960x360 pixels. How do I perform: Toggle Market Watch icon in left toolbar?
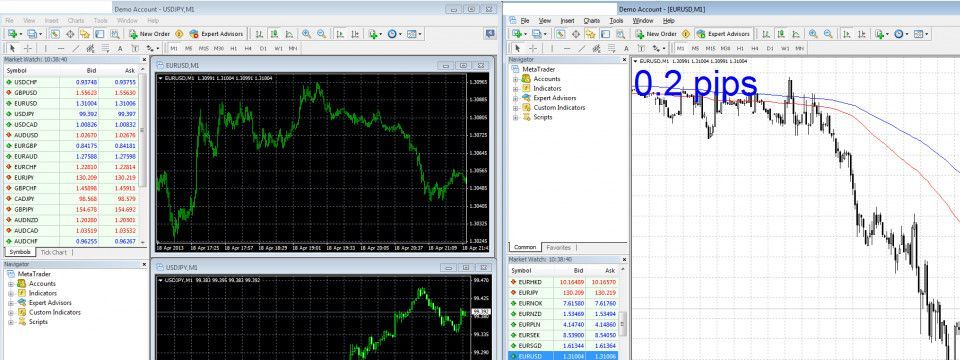(x=54, y=34)
